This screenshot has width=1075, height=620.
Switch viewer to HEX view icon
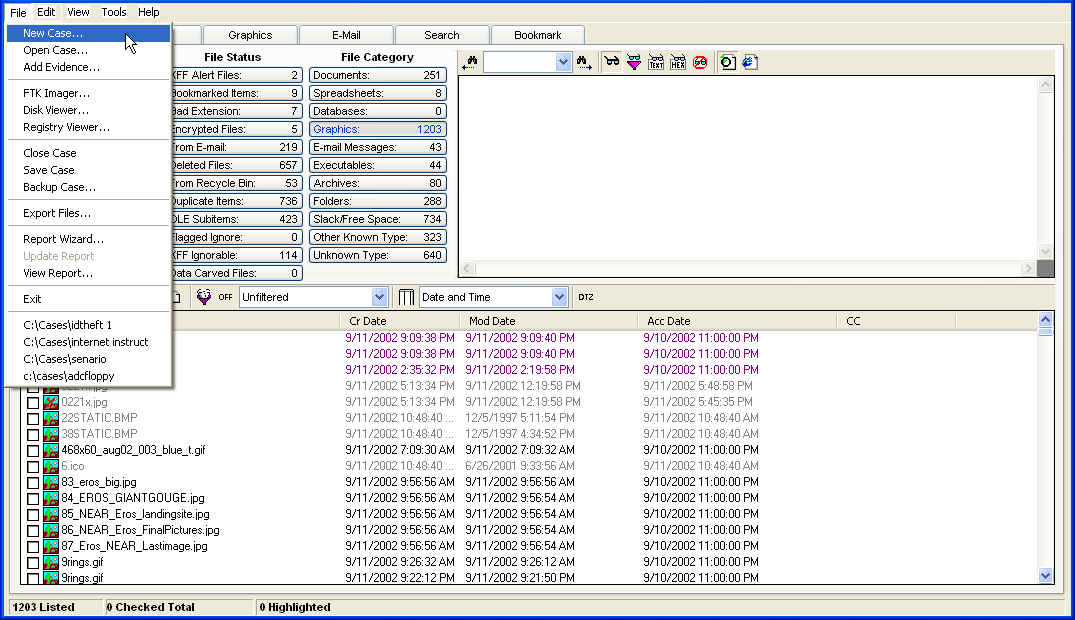click(x=678, y=62)
